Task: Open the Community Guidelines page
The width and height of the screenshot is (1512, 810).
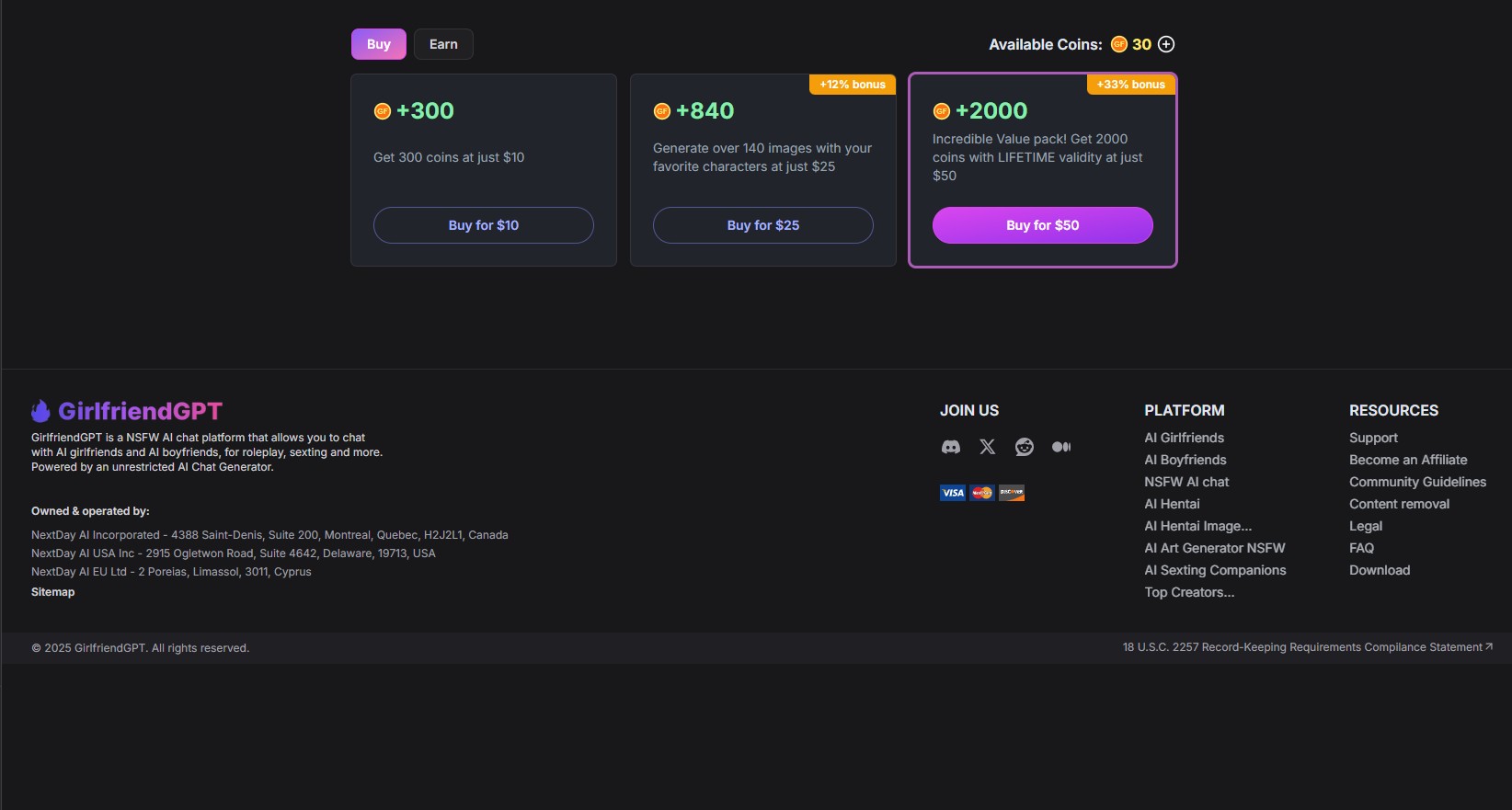Action: [x=1417, y=482]
